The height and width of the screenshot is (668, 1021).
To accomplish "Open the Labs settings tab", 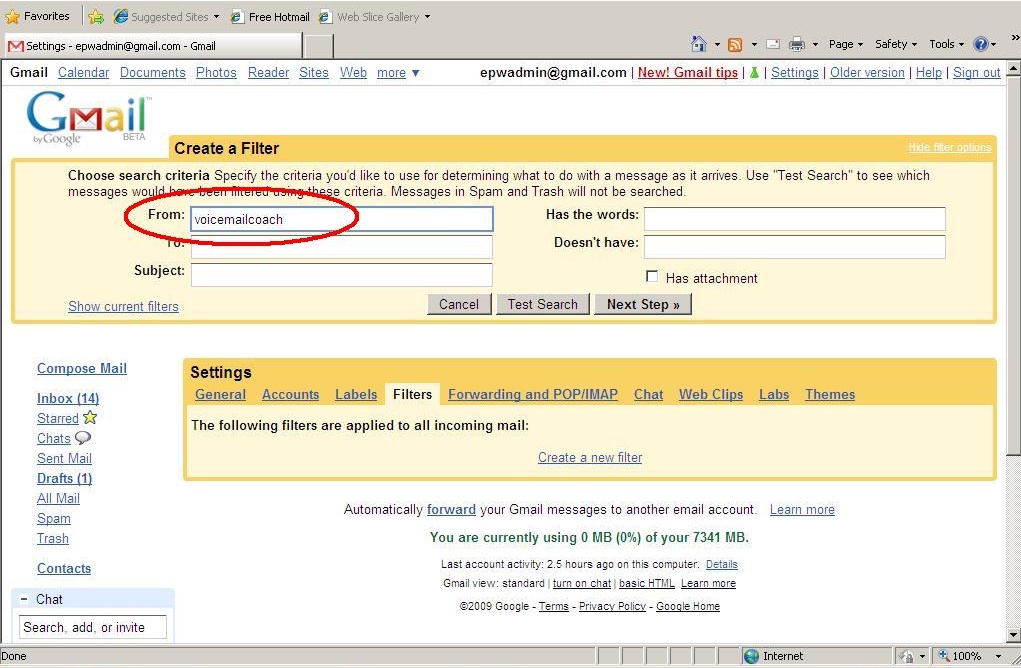I will pos(774,394).
